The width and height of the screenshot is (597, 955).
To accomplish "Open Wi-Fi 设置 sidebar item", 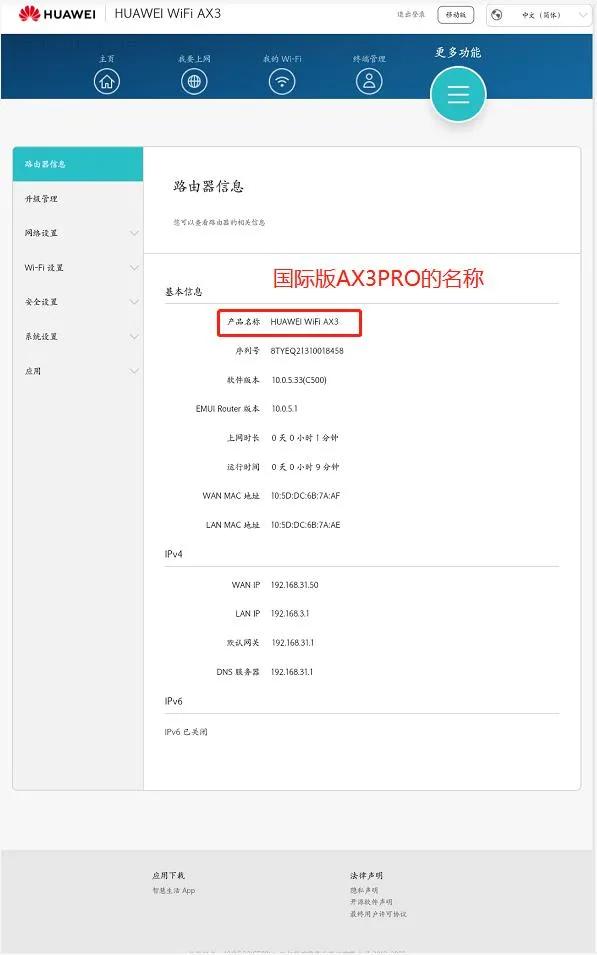I will coord(78,267).
